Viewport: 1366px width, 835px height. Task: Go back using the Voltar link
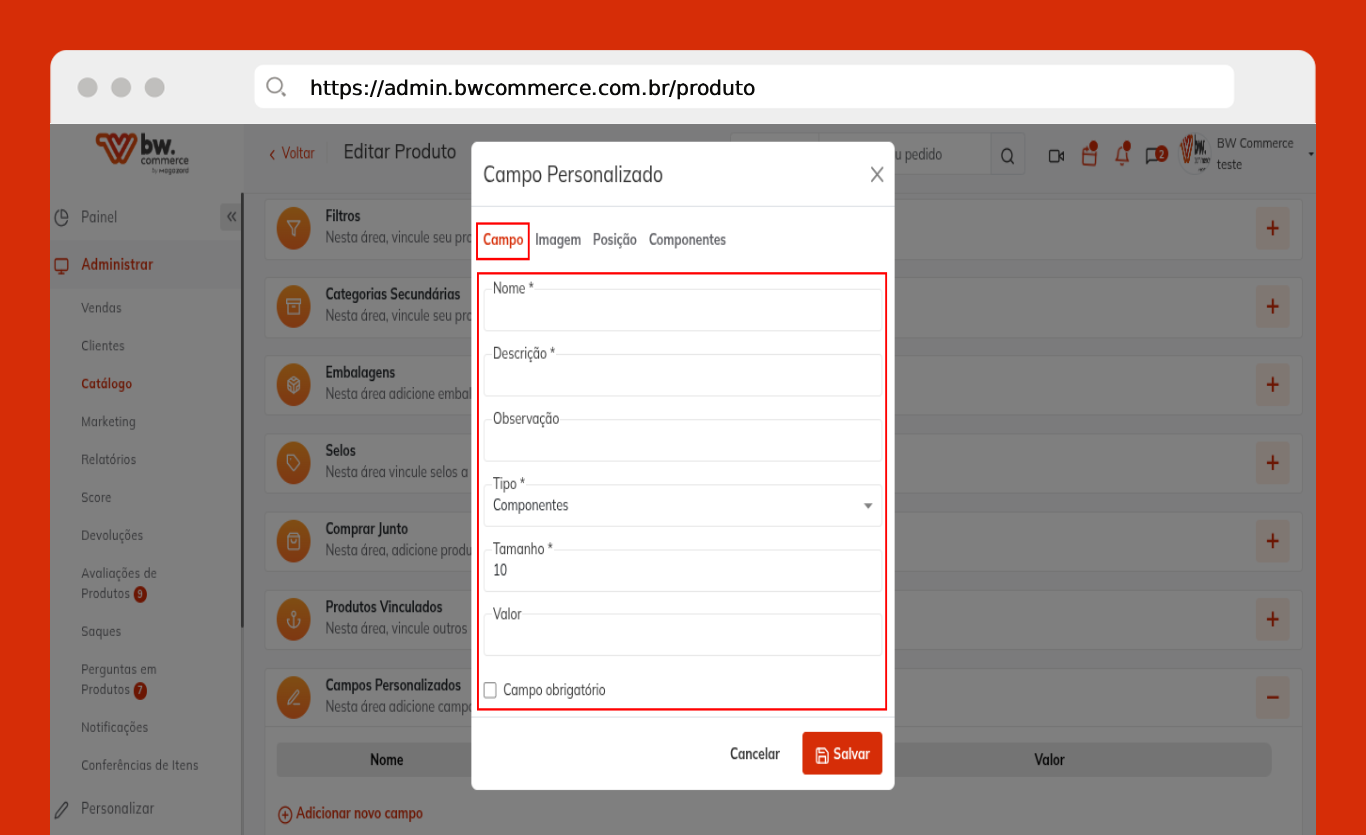pos(291,153)
